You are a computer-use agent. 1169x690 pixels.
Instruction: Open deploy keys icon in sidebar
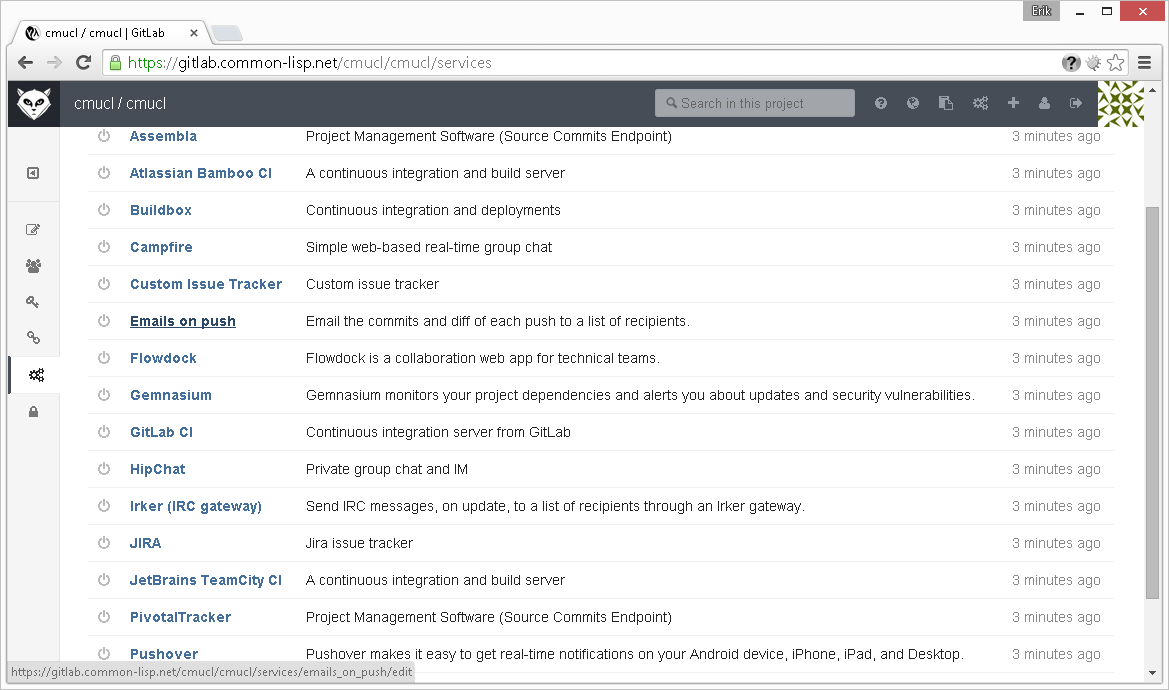(34, 302)
